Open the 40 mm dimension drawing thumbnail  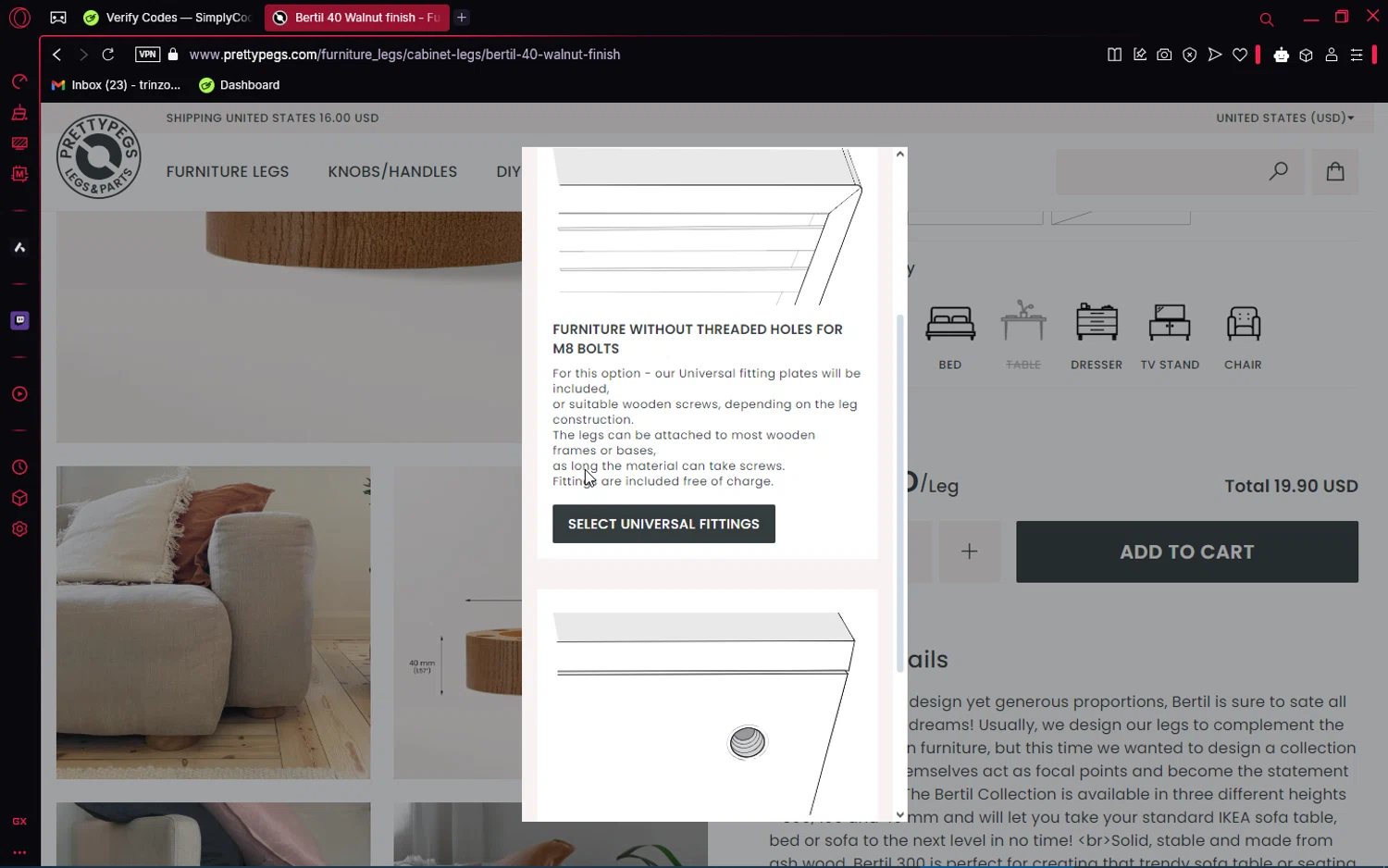pyautogui.click(x=458, y=623)
